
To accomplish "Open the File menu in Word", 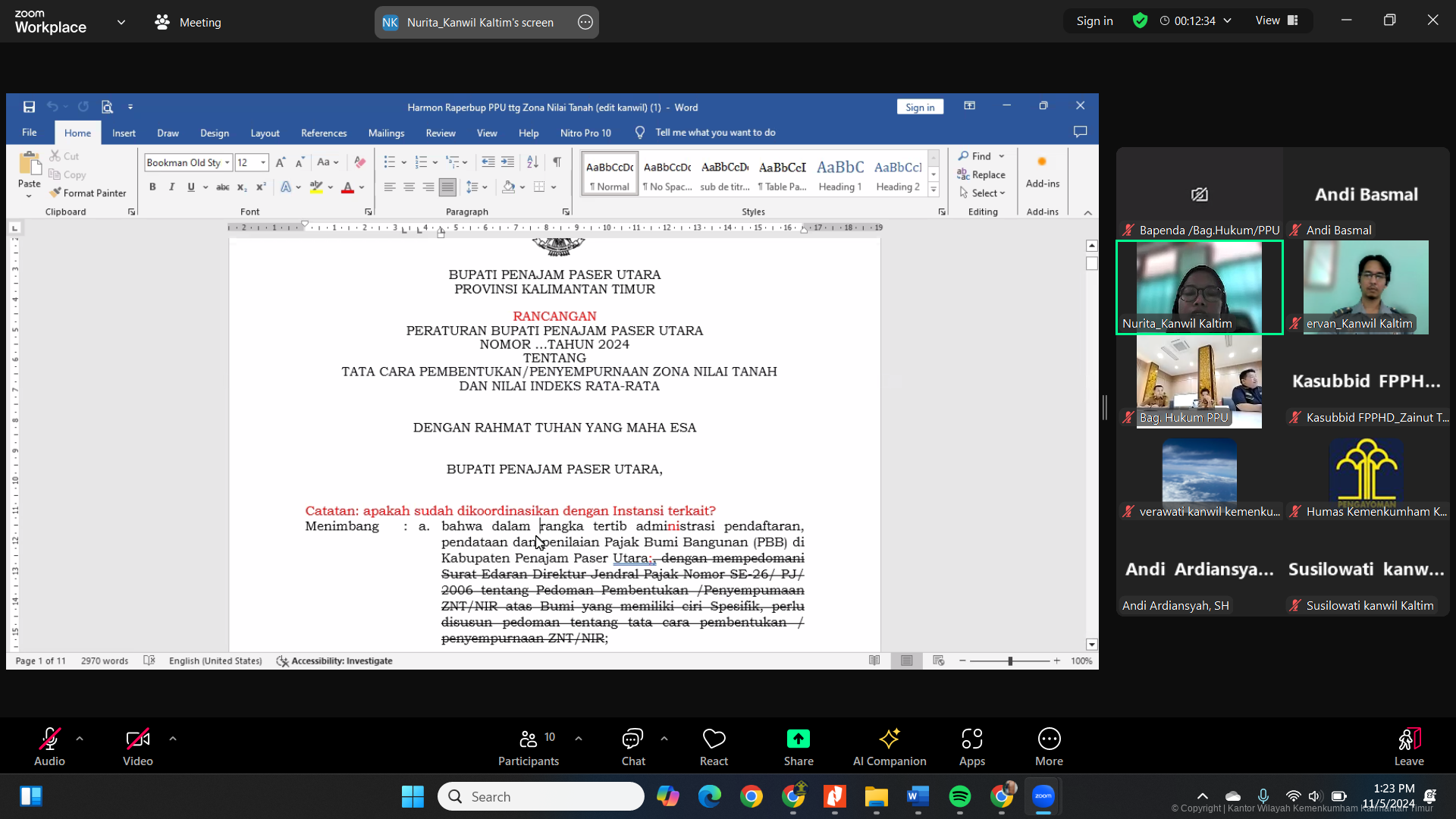I will 30,132.
